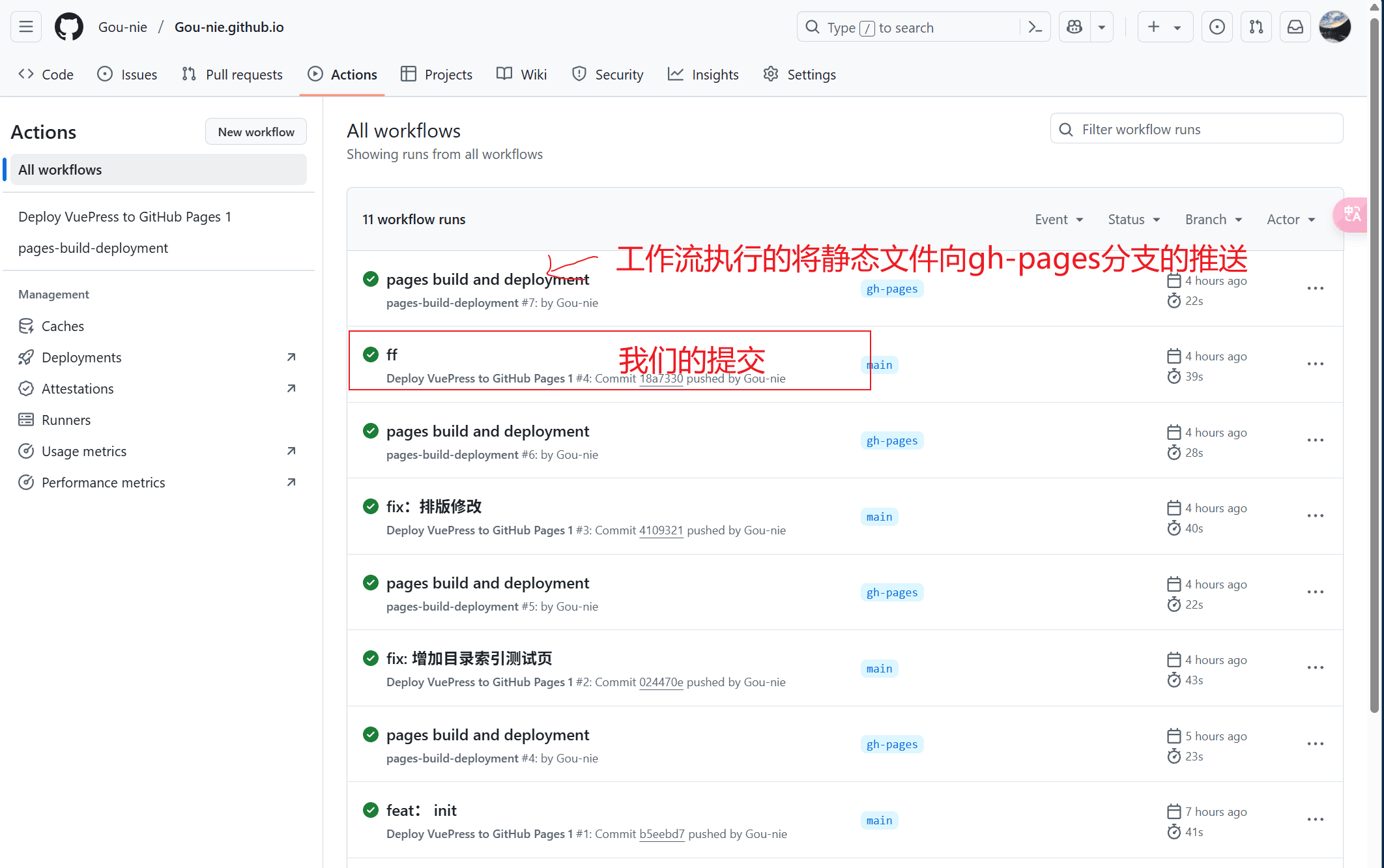Image resolution: width=1384 pixels, height=868 pixels.
Task: Open the Security tab
Action: (x=607, y=74)
